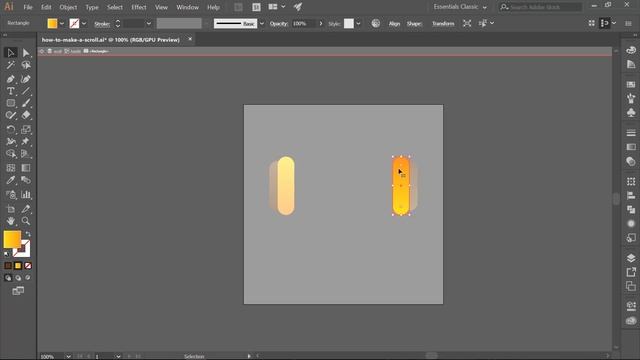Set paint mode to None

pos(28,266)
